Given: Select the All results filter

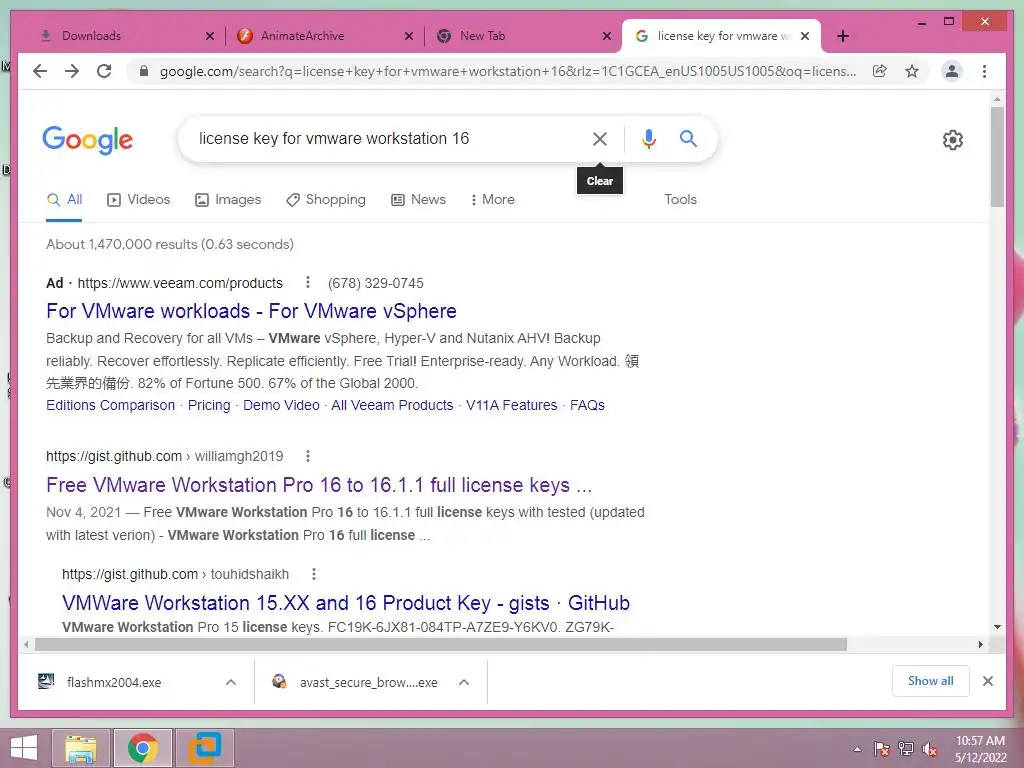Looking at the screenshot, I should [64, 199].
